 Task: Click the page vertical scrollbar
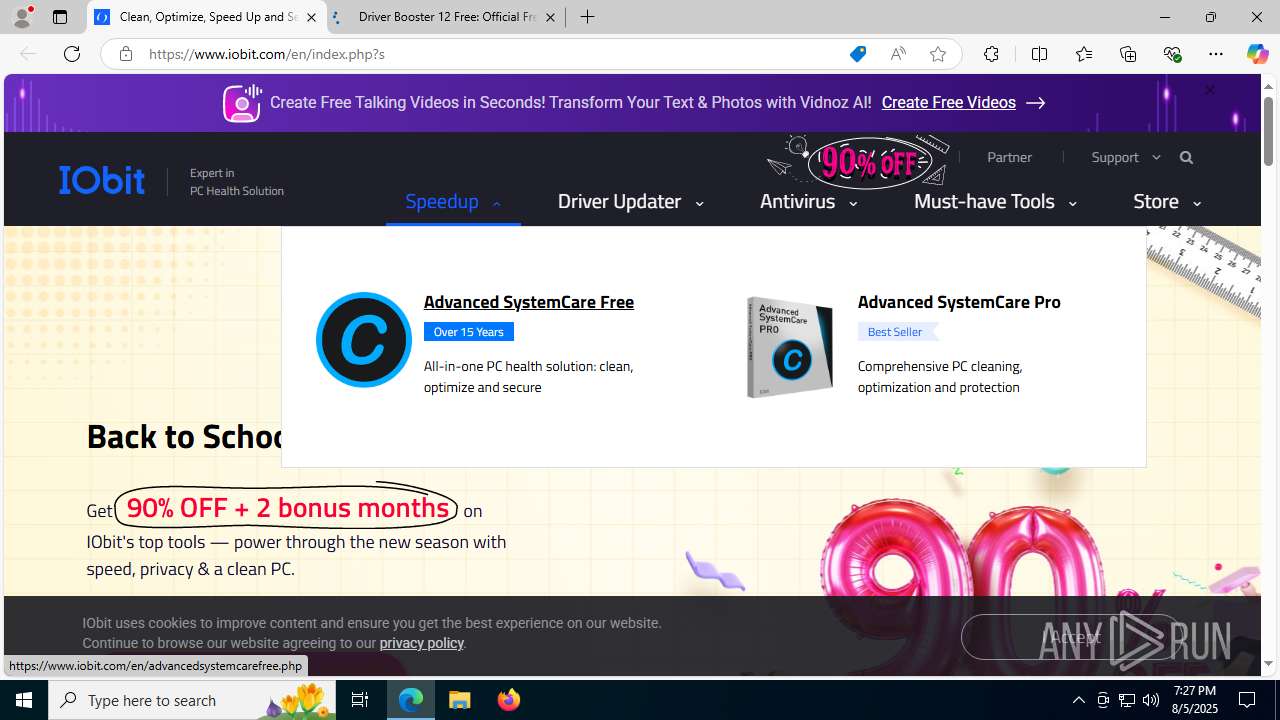(1269, 374)
